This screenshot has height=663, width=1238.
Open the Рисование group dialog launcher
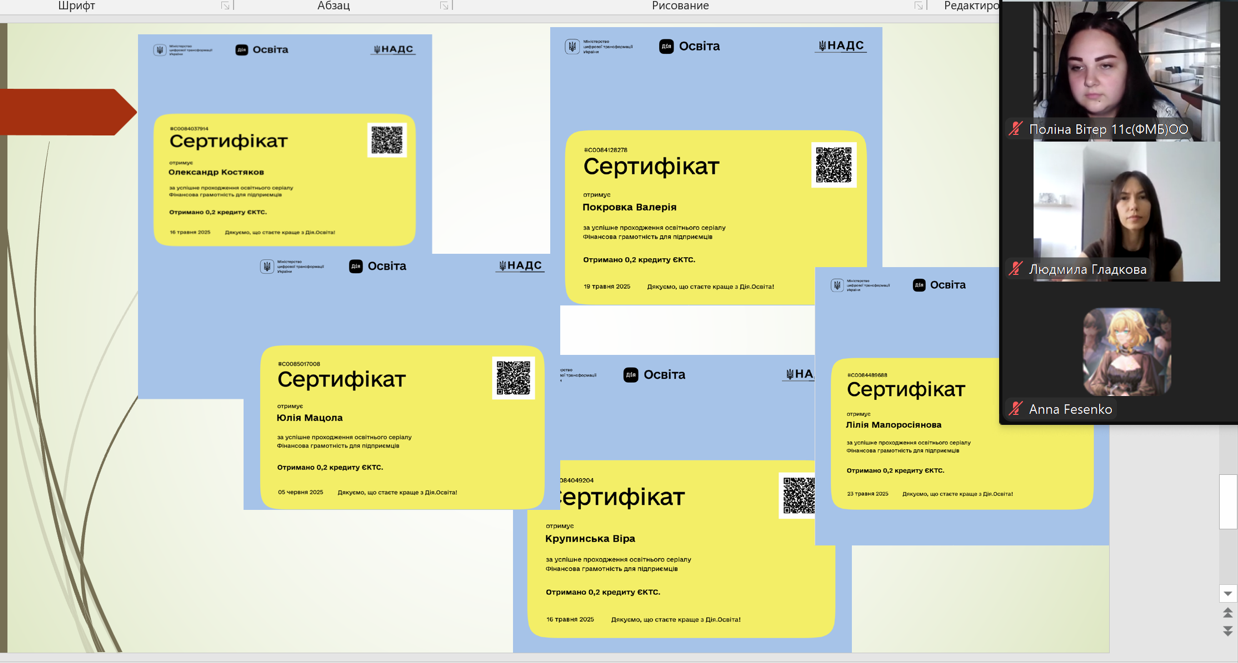[918, 6]
